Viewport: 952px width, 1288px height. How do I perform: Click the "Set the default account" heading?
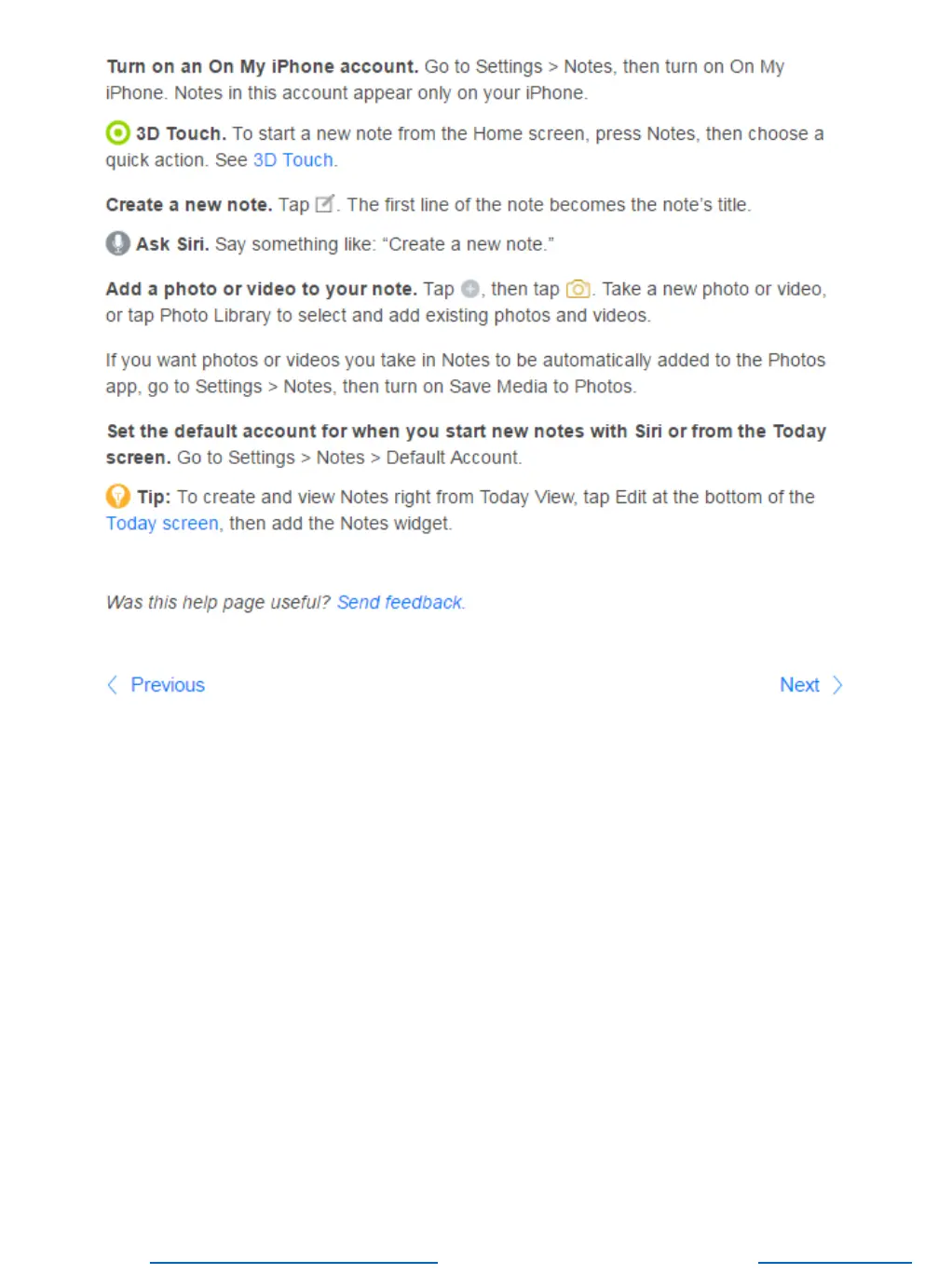click(466, 445)
